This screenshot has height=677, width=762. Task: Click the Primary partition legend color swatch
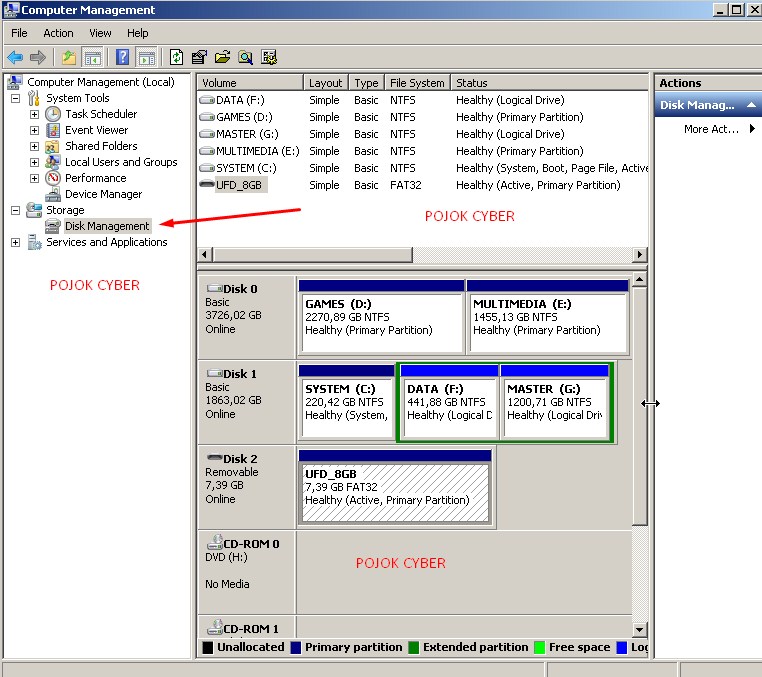coord(295,648)
